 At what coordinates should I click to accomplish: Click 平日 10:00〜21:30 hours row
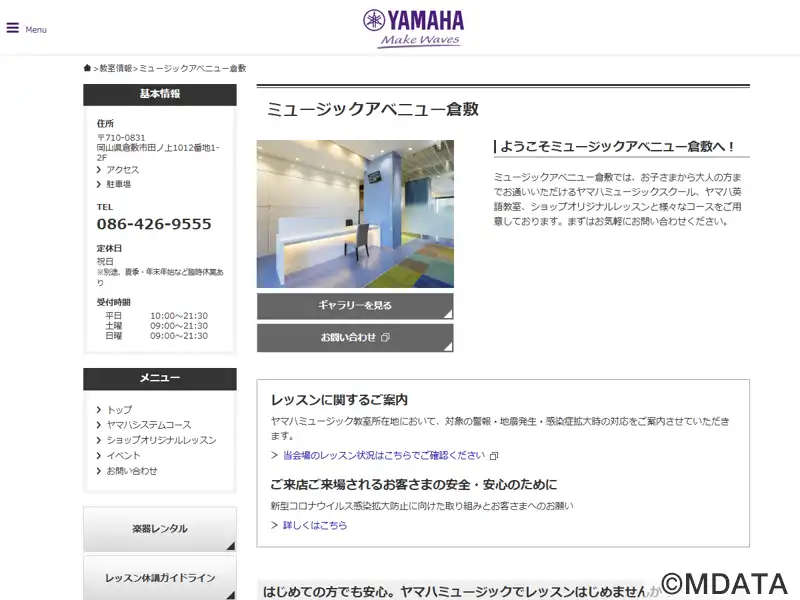[x=157, y=316]
